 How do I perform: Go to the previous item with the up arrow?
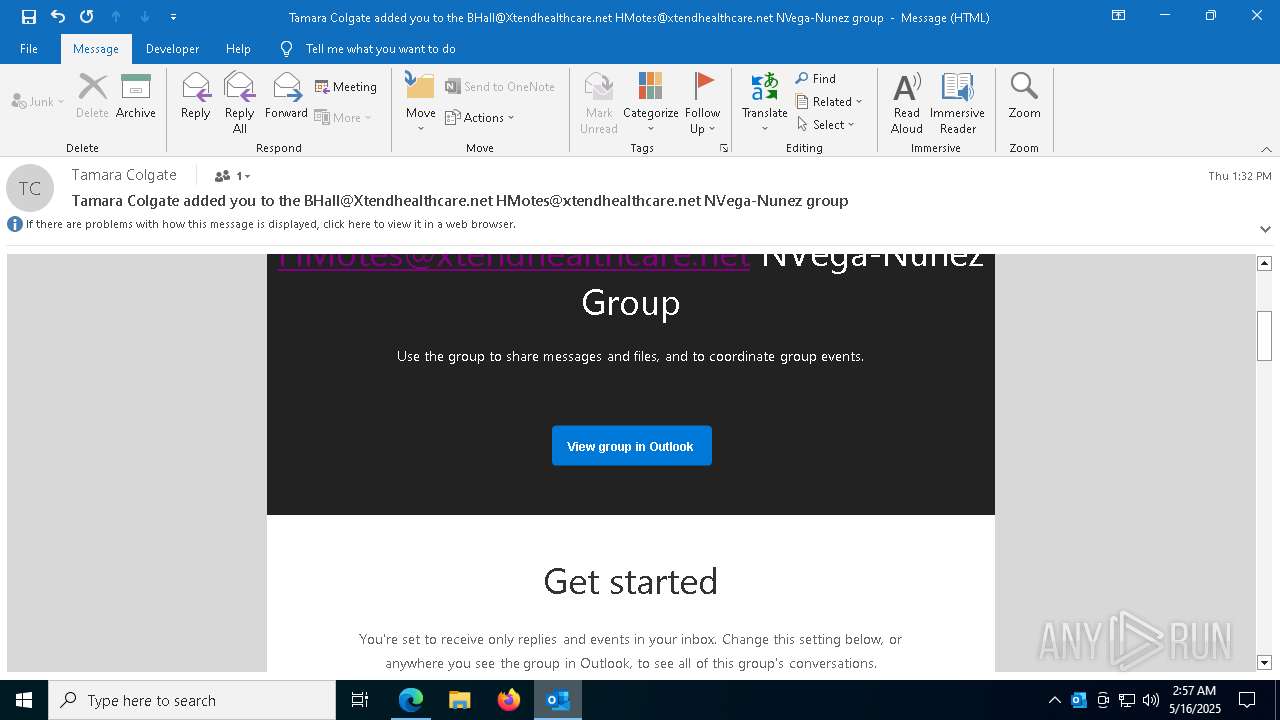point(116,17)
